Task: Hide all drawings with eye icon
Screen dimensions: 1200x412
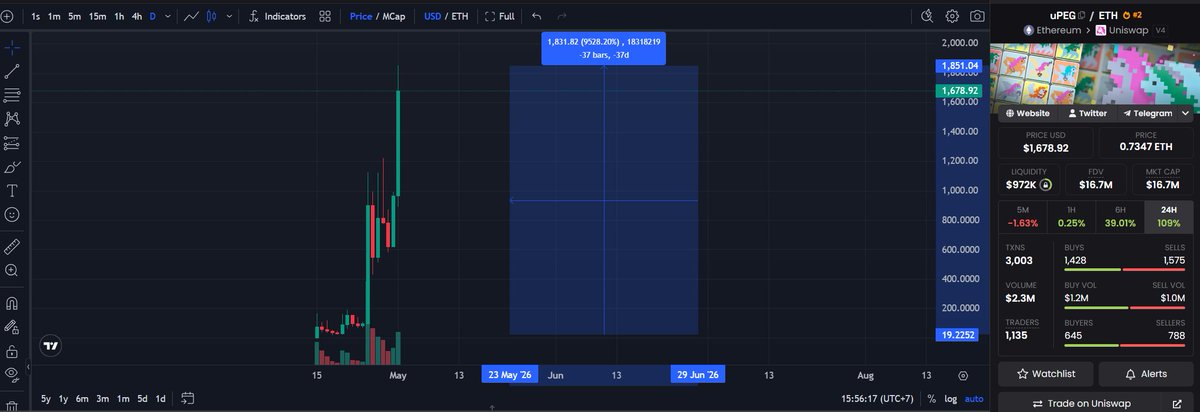Action: 12,375
